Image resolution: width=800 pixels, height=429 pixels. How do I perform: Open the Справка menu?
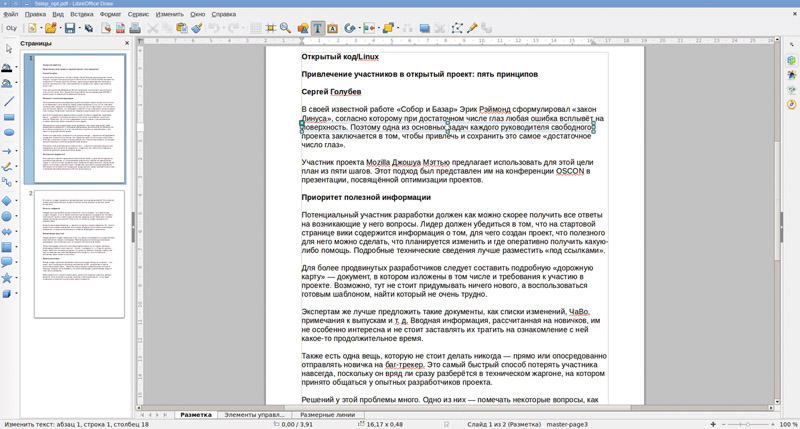(x=223, y=14)
